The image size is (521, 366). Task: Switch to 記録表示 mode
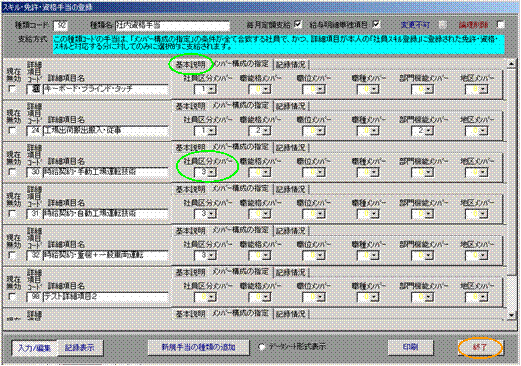[80, 348]
